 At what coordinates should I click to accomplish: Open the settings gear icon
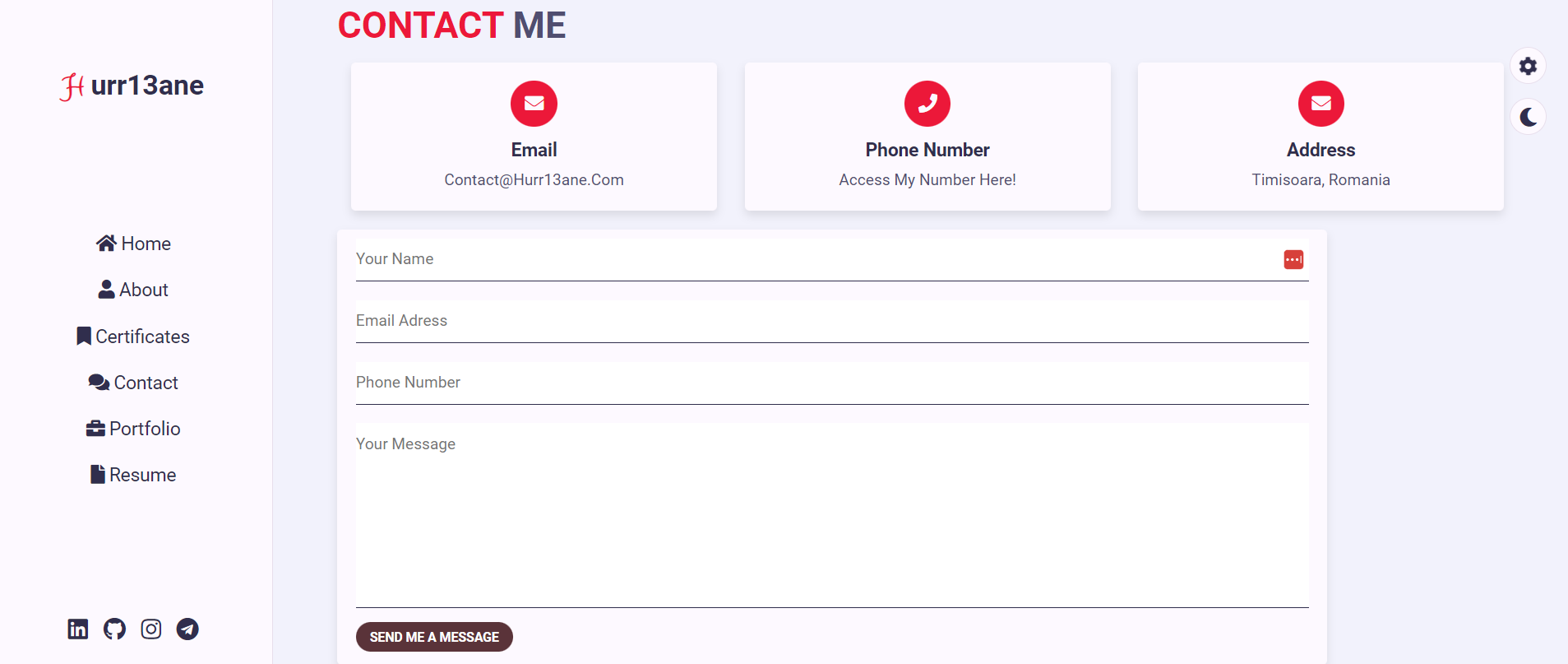pos(1528,66)
